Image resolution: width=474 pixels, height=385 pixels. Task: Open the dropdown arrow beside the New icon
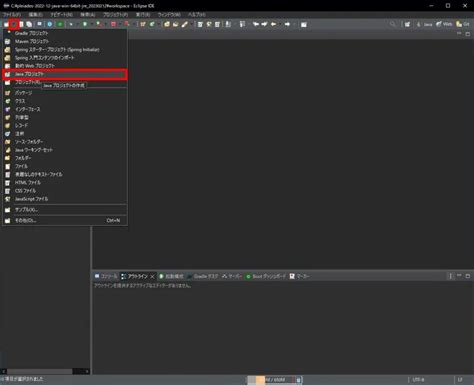[x=14, y=24]
